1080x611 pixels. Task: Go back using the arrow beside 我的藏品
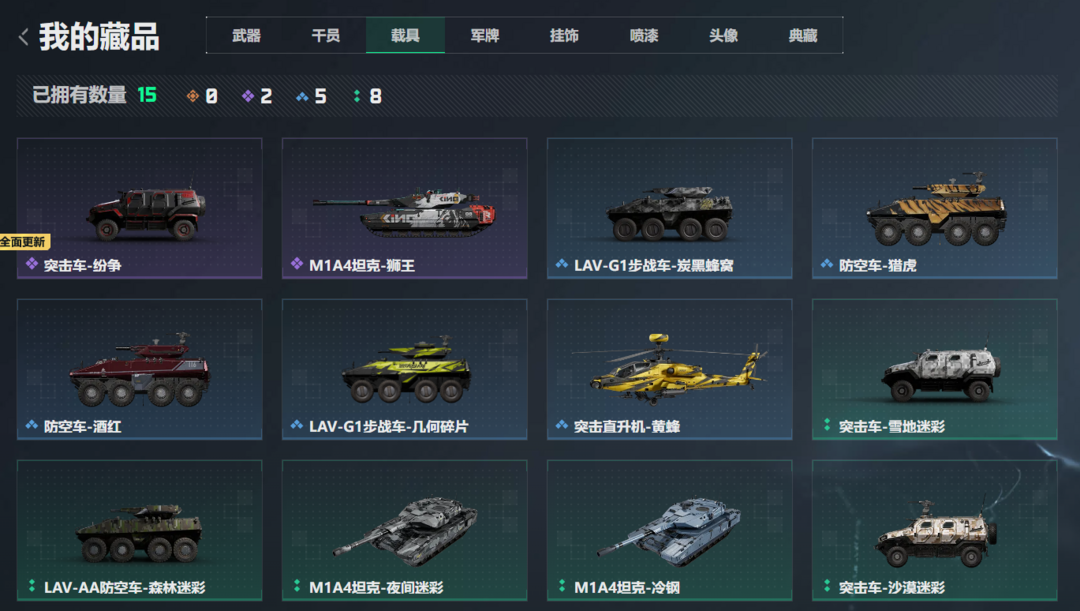[x=23, y=37]
